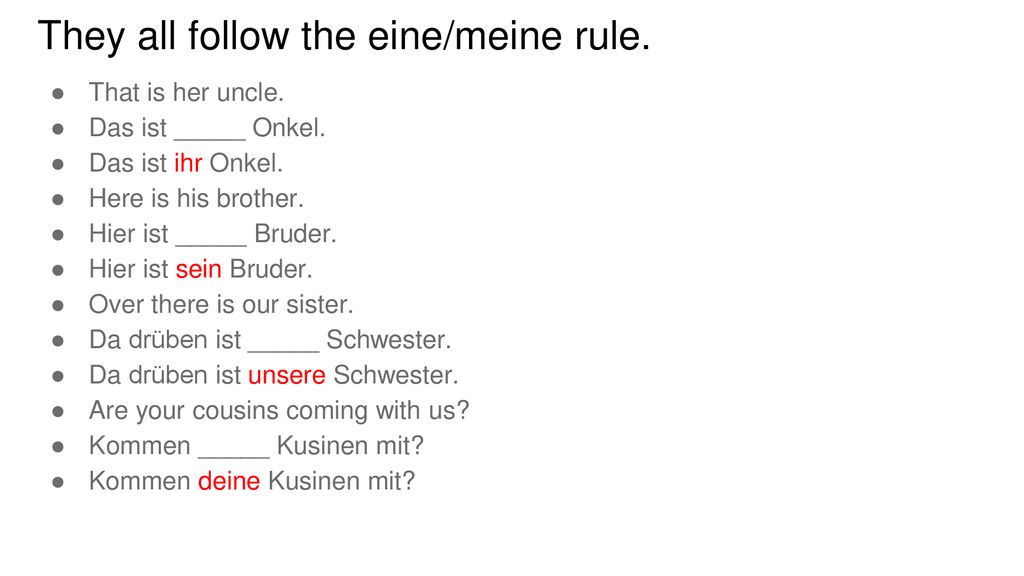
Task: Click "Are your cousins coming with us?"
Action: tap(279, 411)
